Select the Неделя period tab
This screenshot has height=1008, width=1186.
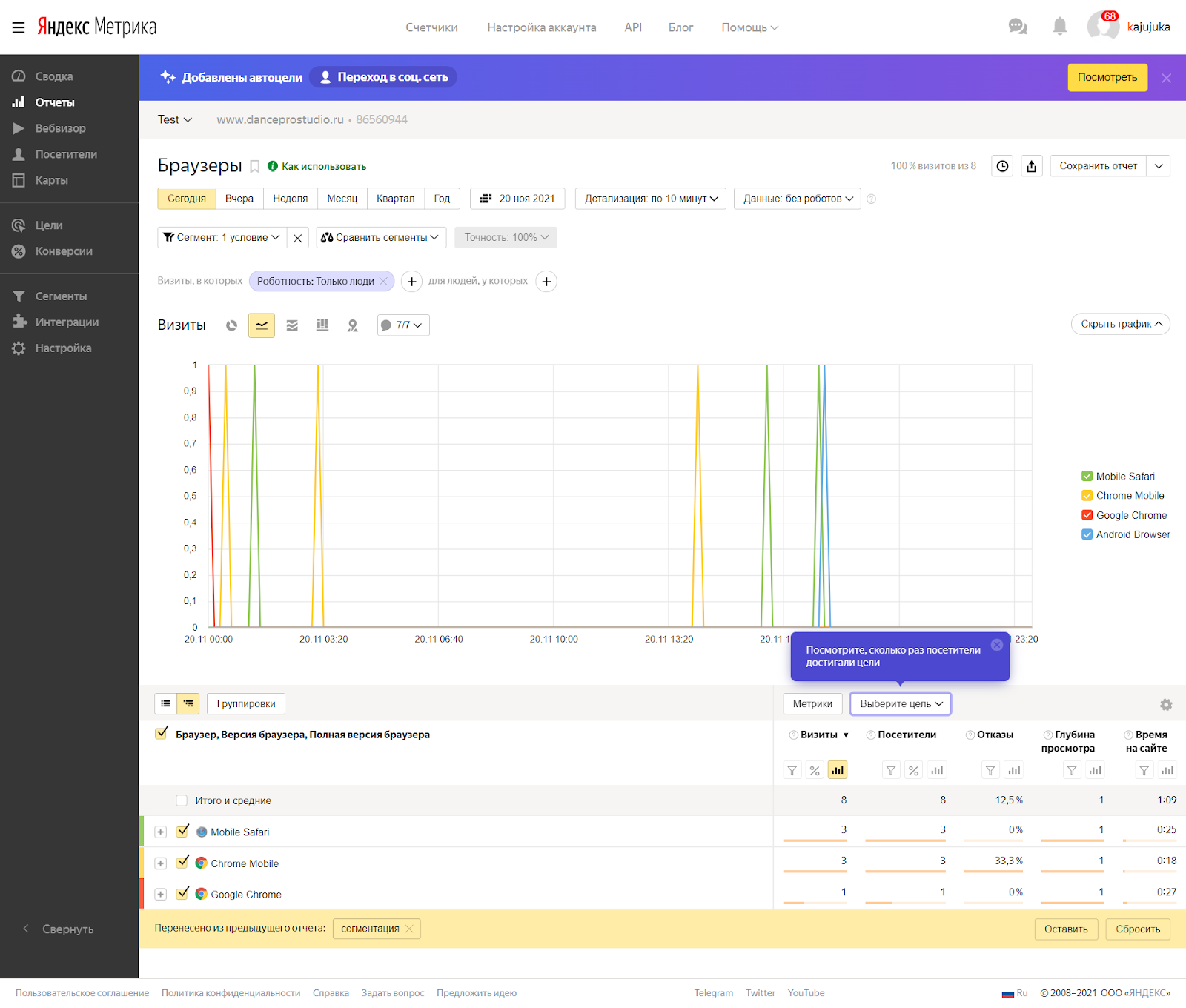coord(290,199)
